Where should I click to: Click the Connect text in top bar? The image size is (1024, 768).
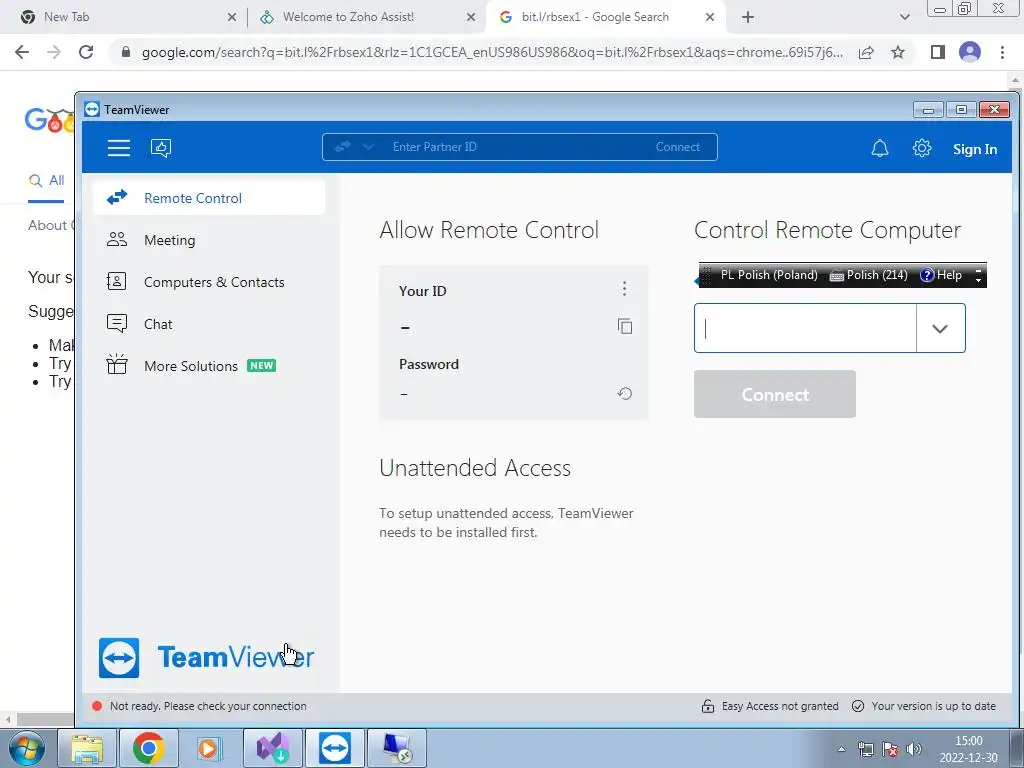pos(677,147)
